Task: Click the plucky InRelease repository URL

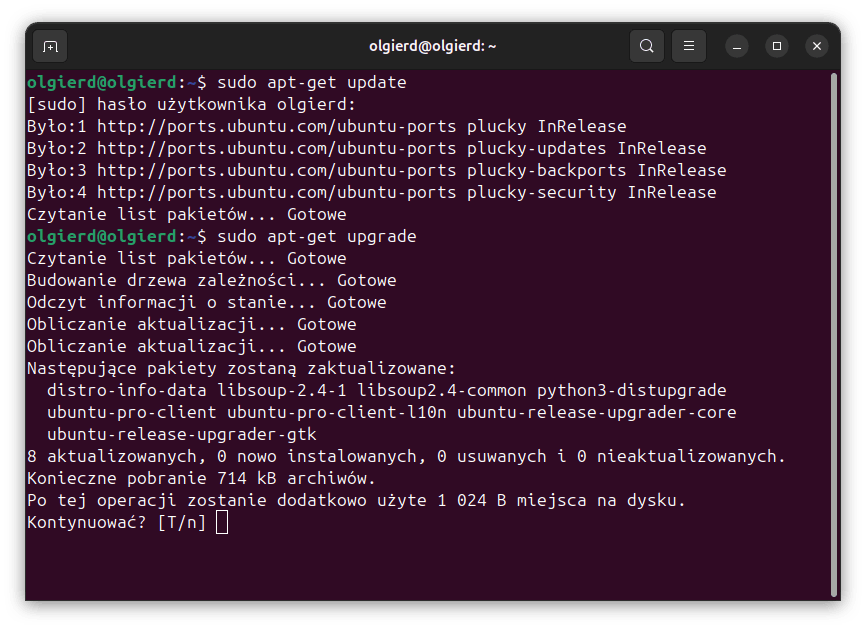Action: [x=276, y=126]
